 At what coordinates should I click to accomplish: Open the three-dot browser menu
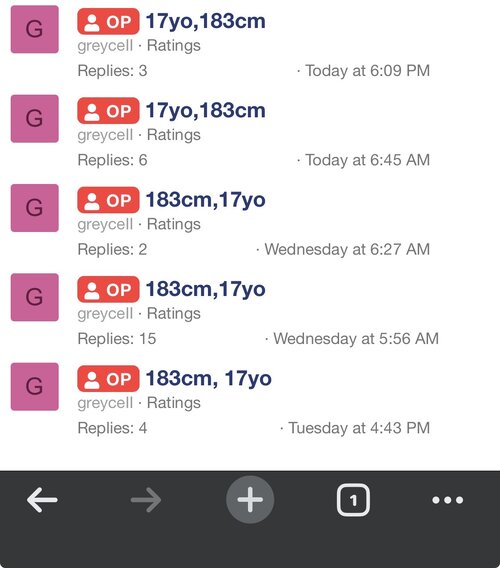pyautogui.click(x=447, y=500)
